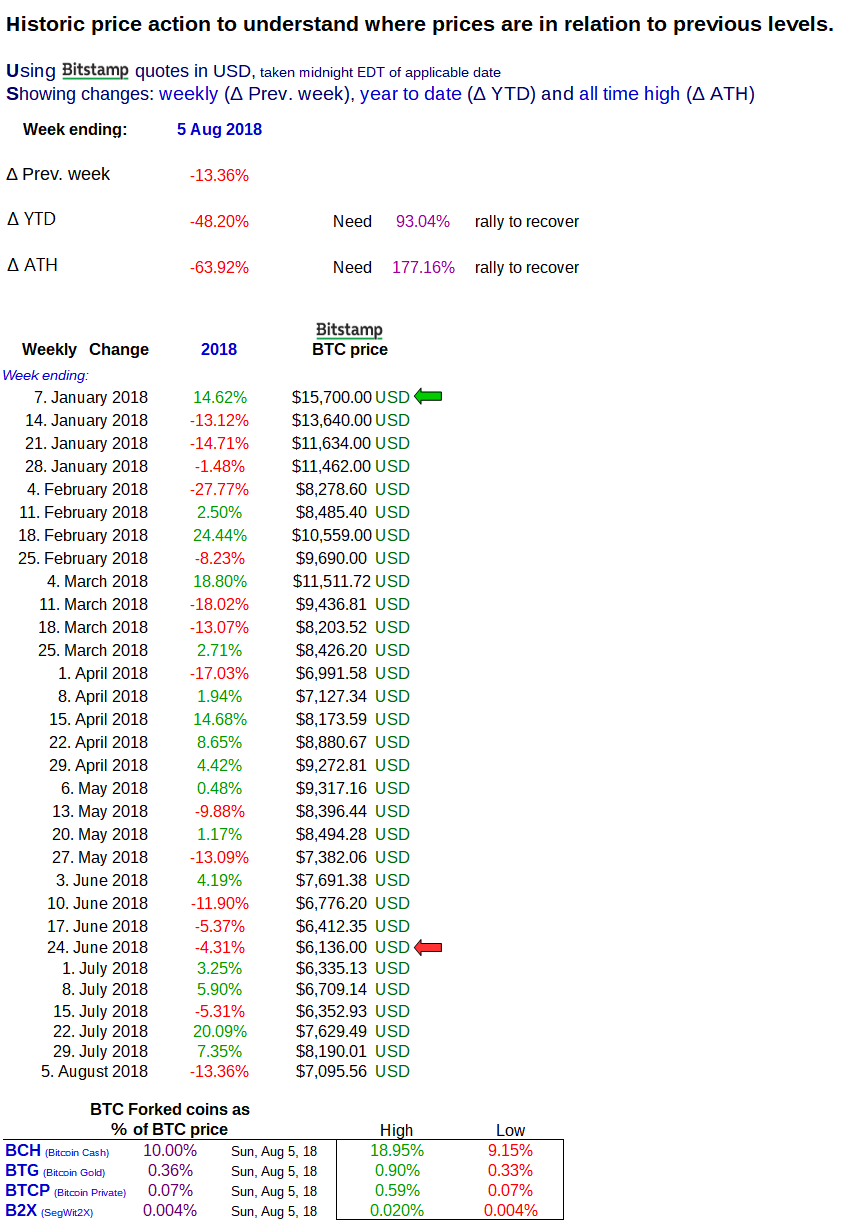Click the Δ Prev. week label
Viewport: 845px width, 1229px height.
pos(58,174)
